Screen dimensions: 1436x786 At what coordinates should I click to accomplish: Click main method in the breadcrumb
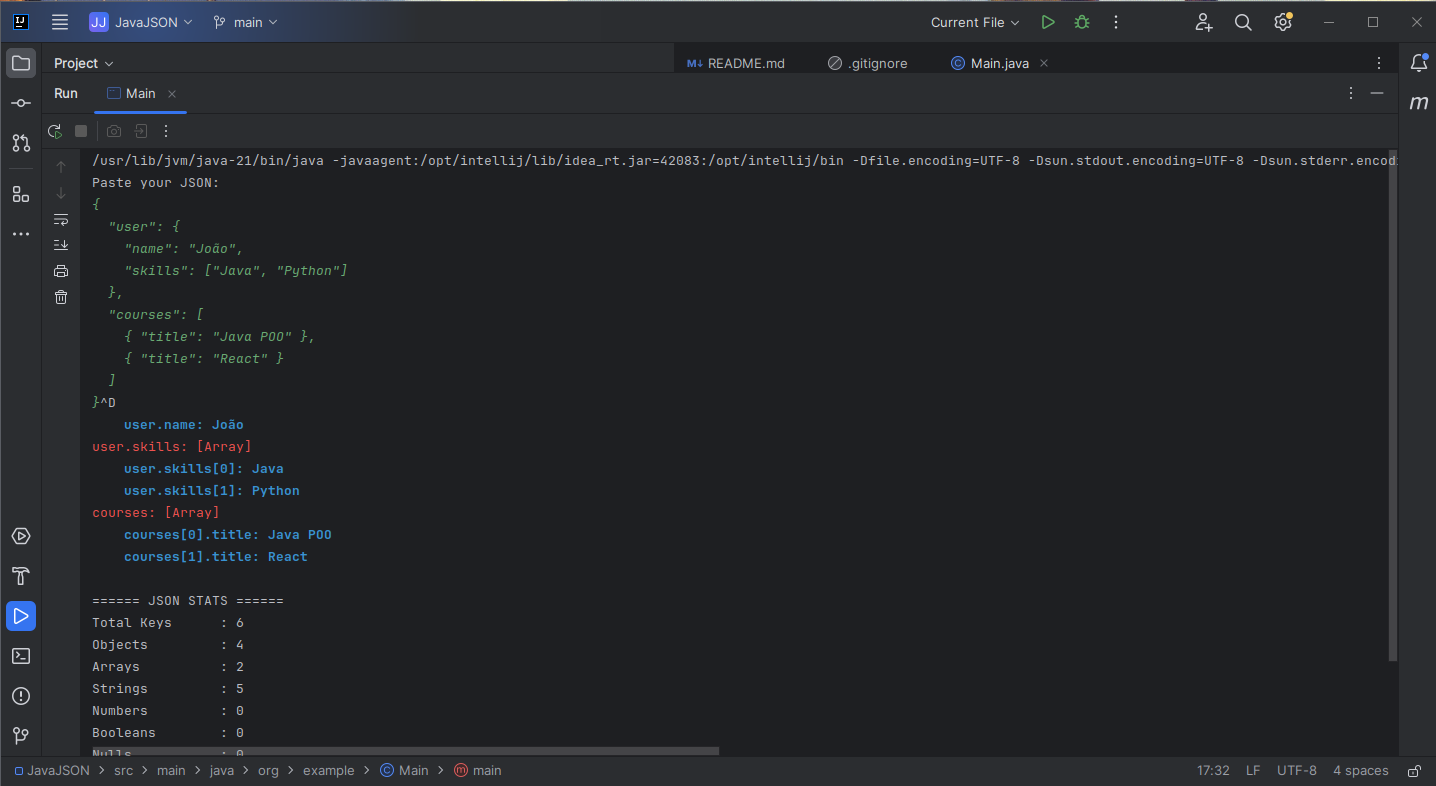(478, 771)
